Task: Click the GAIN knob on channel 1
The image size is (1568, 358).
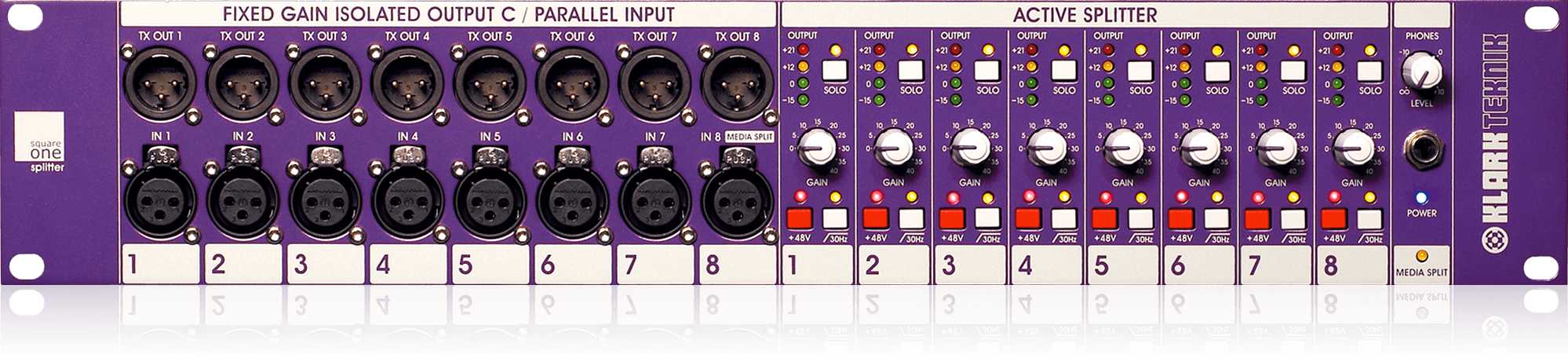Action: point(817,147)
